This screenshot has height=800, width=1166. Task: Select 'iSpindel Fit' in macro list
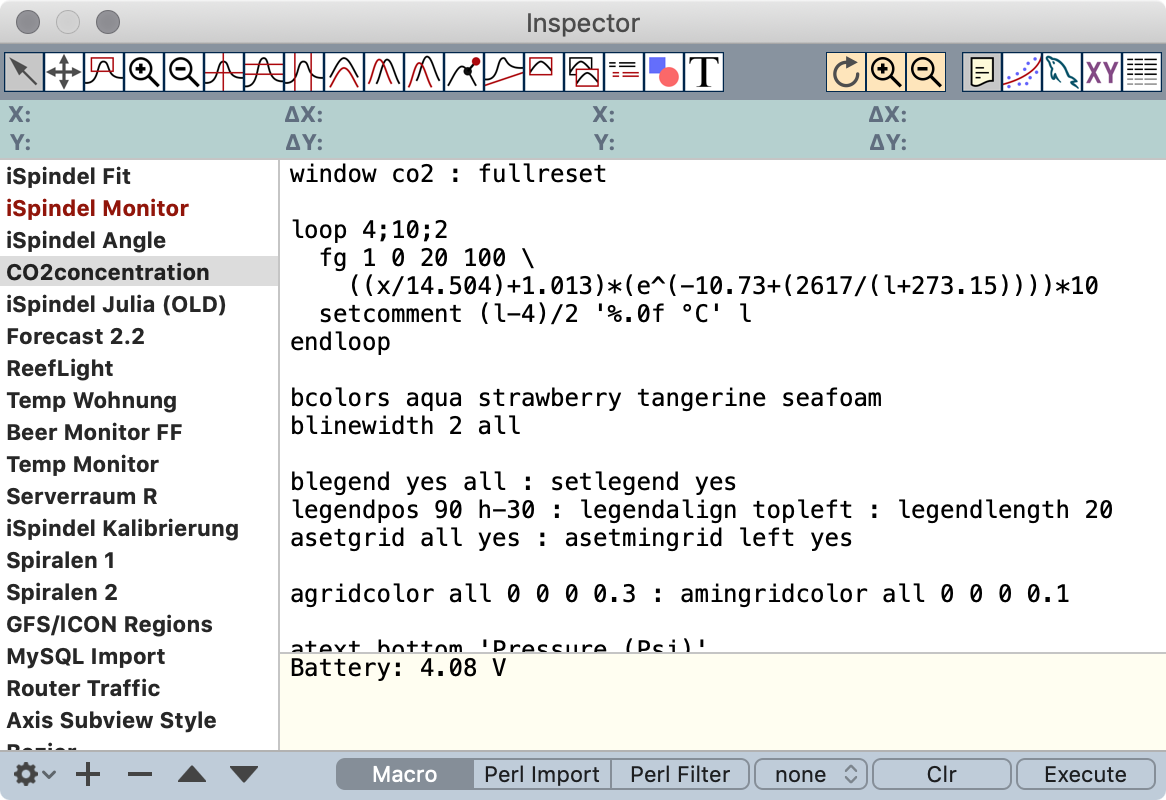(x=139, y=176)
